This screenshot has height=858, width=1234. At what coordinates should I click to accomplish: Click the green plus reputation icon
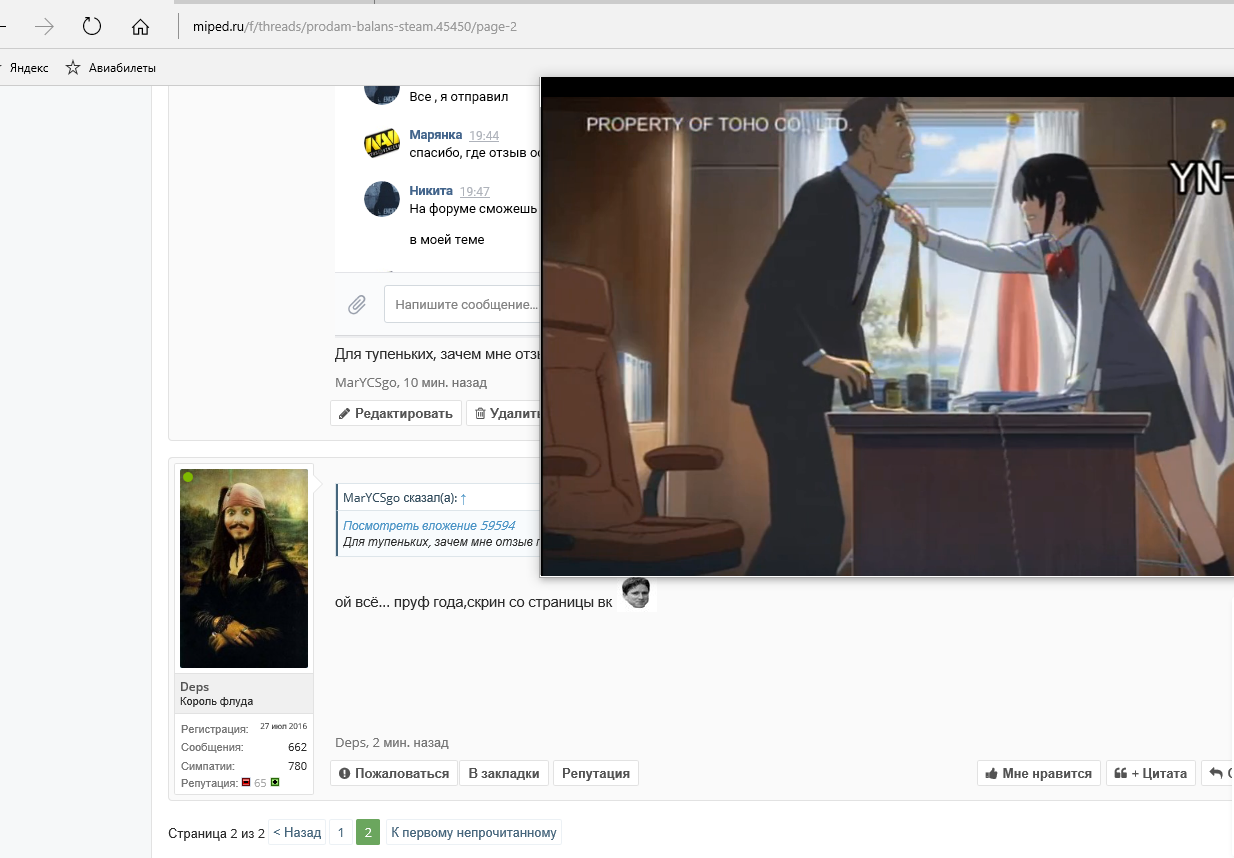275,782
